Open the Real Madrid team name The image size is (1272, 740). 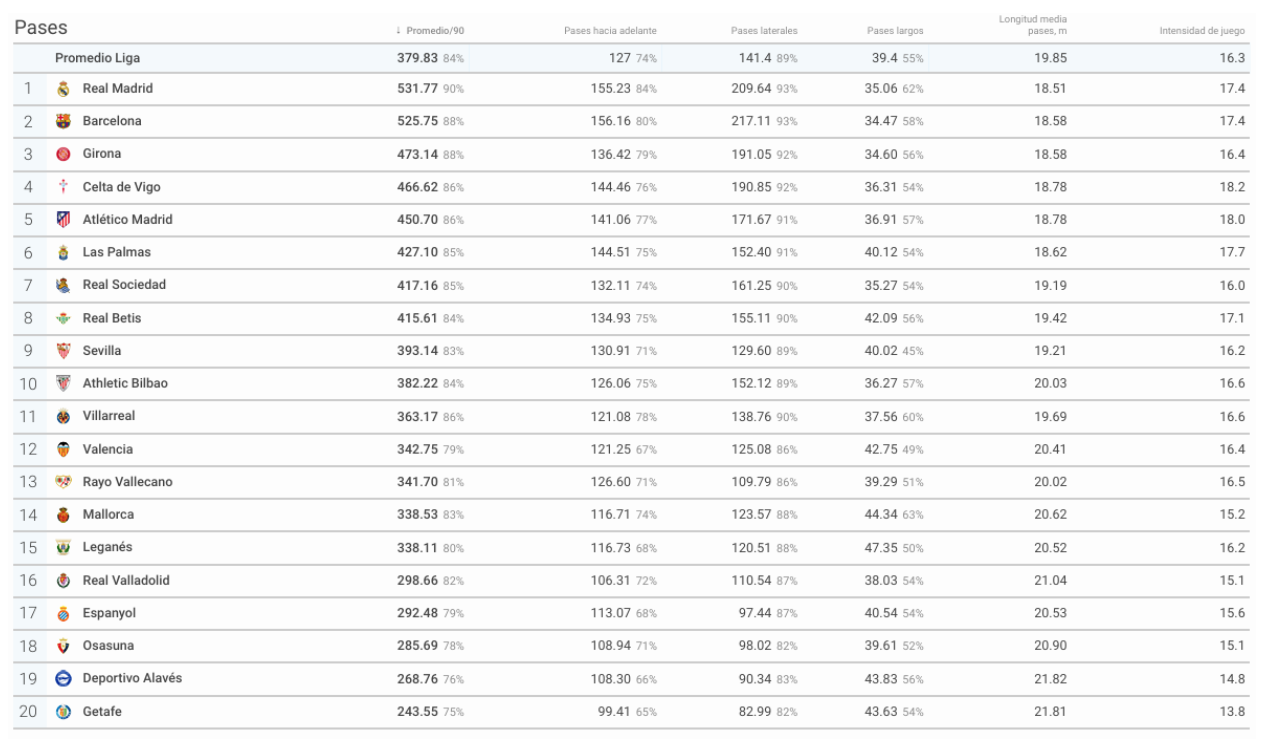(118, 89)
